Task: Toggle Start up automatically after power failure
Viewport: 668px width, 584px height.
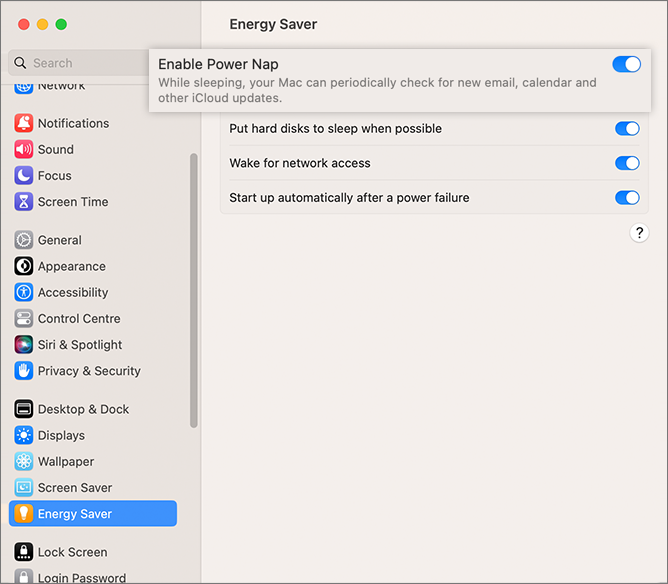Action: point(627,198)
